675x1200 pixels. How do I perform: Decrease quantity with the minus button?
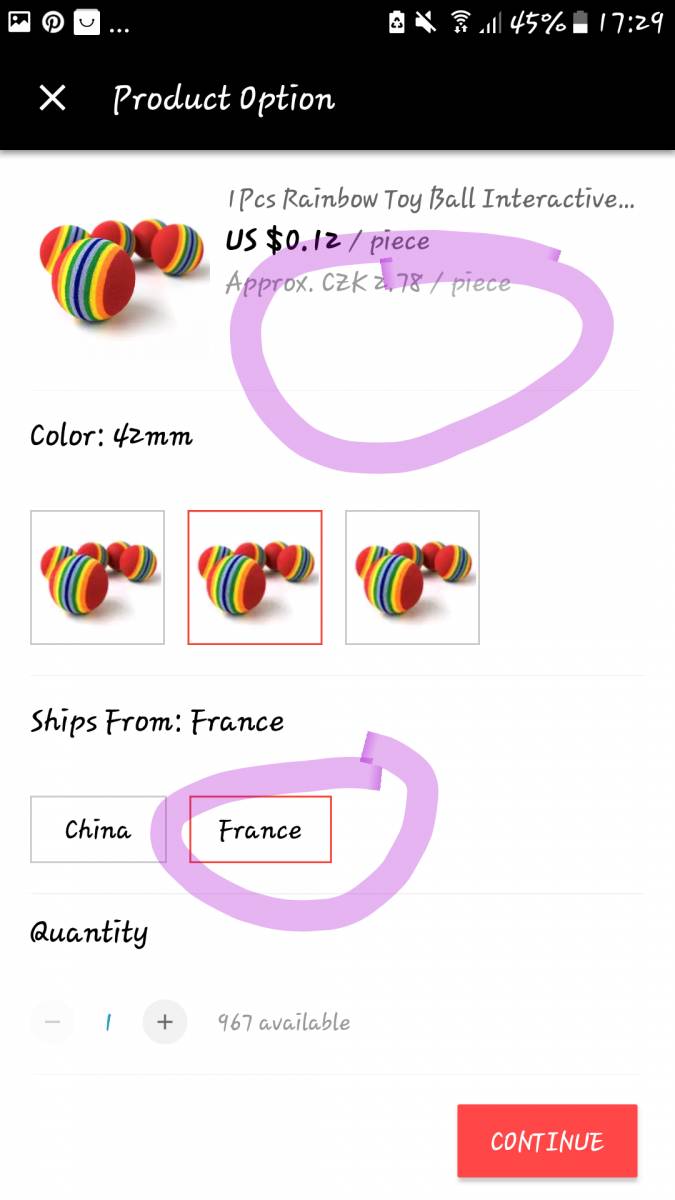point(53,1022)
